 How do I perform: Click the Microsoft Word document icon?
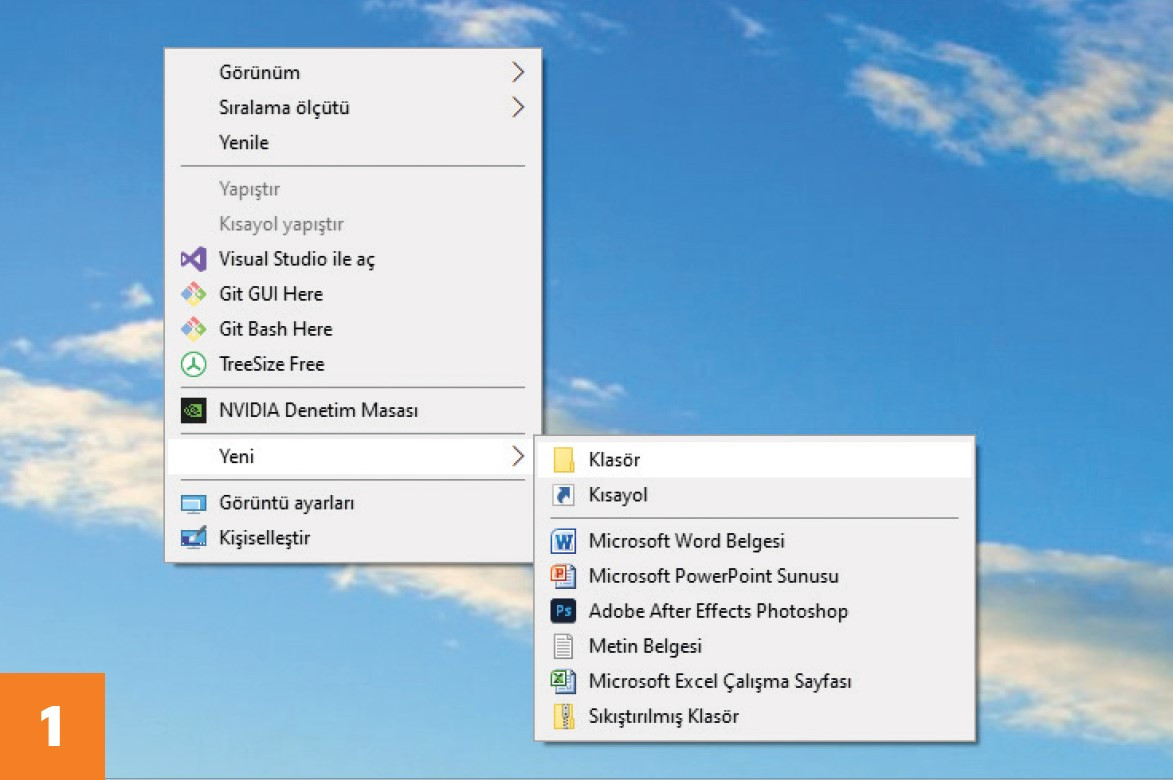[x=563, y=541]
